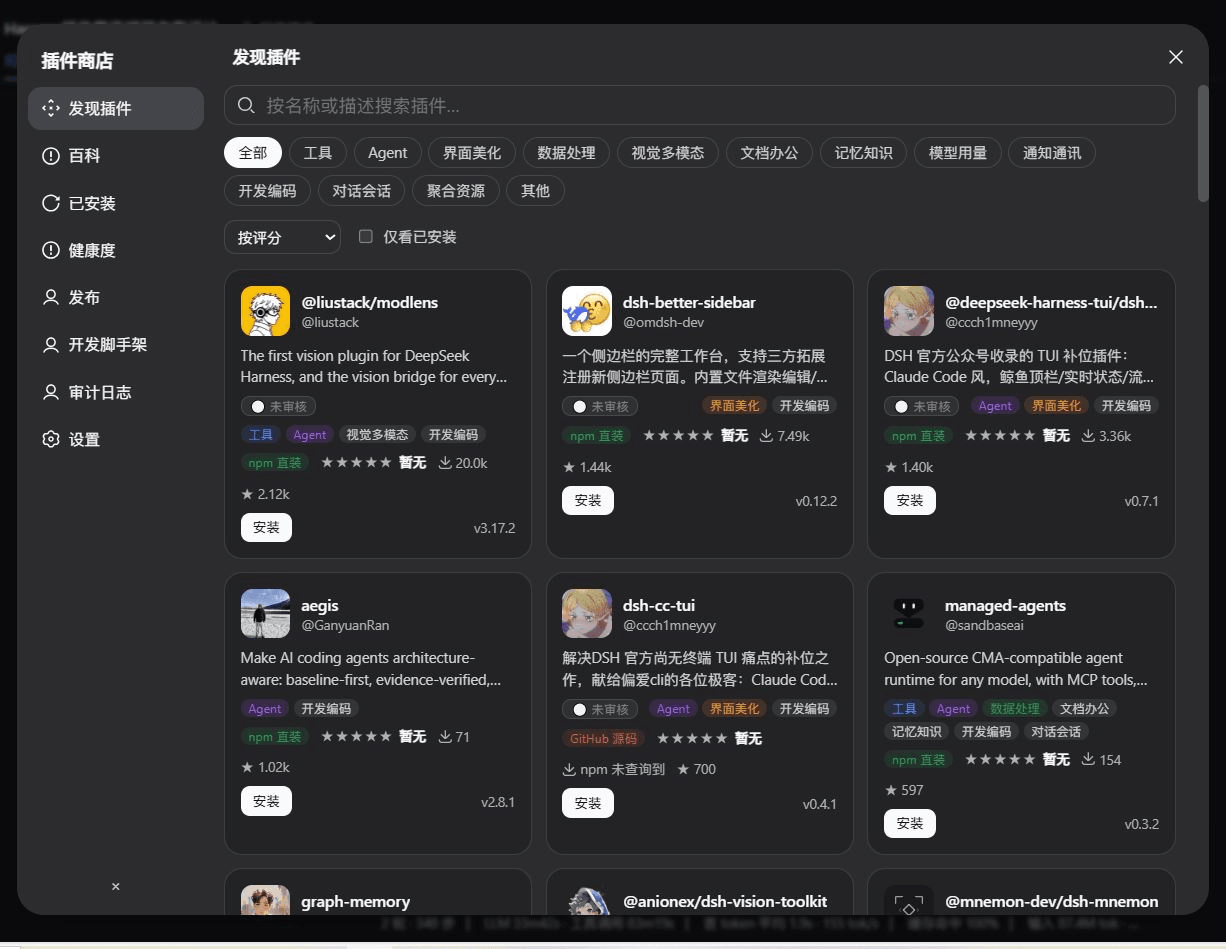The image size is (1226, 949).
Task: Click the 审计日志 user icon in sidebar
Action: [x=51, y=392]
